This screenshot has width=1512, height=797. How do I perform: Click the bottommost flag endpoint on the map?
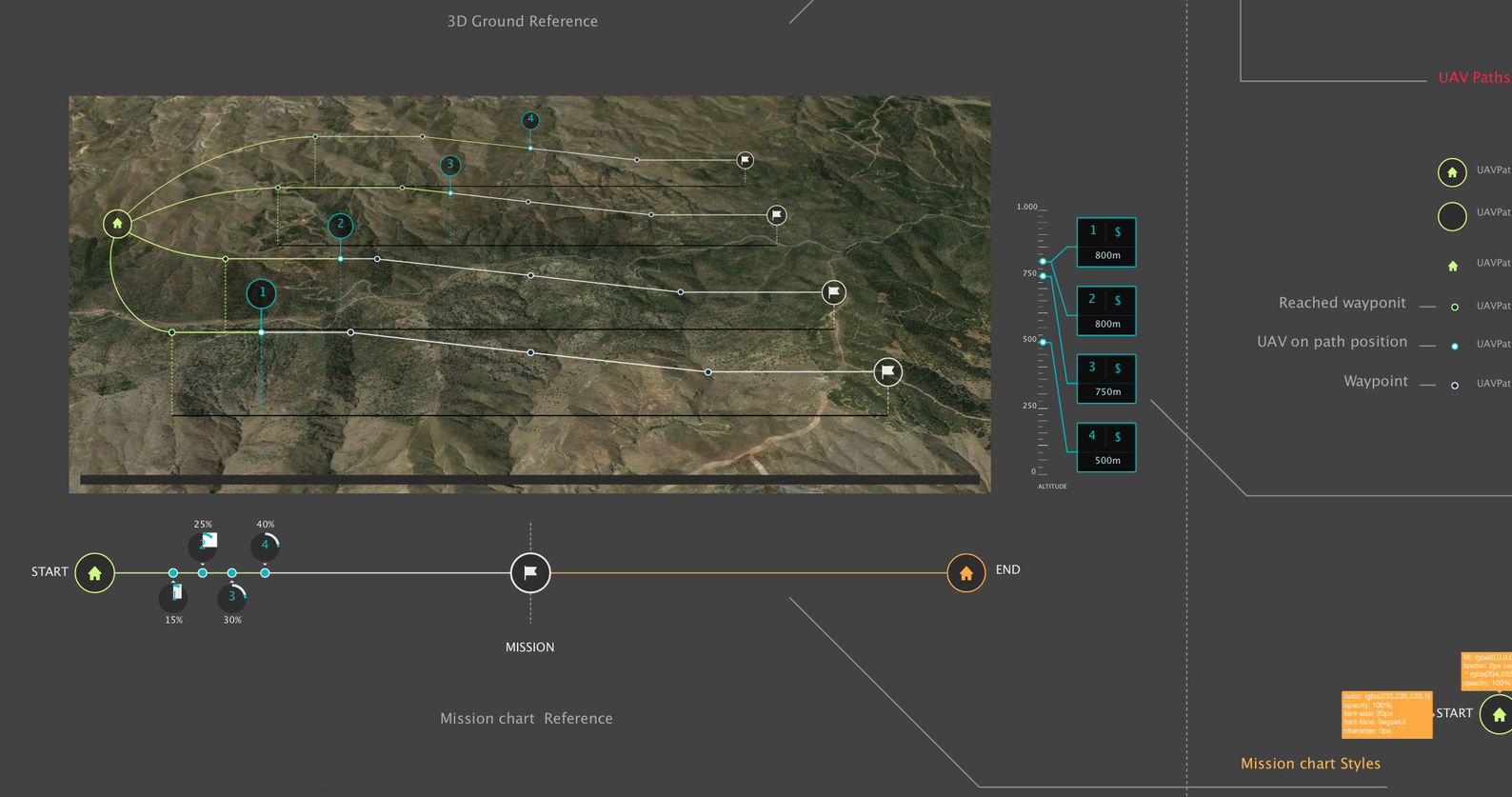(887, 371)
